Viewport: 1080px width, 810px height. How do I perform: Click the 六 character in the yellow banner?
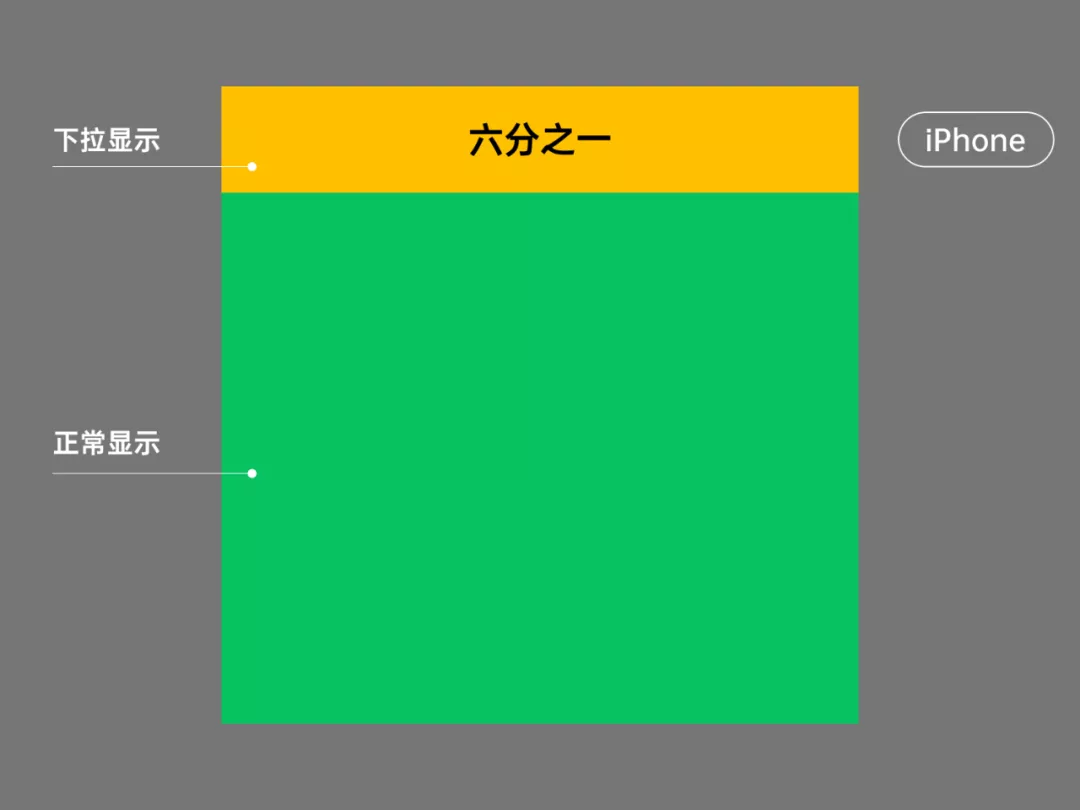pos(486,141)
